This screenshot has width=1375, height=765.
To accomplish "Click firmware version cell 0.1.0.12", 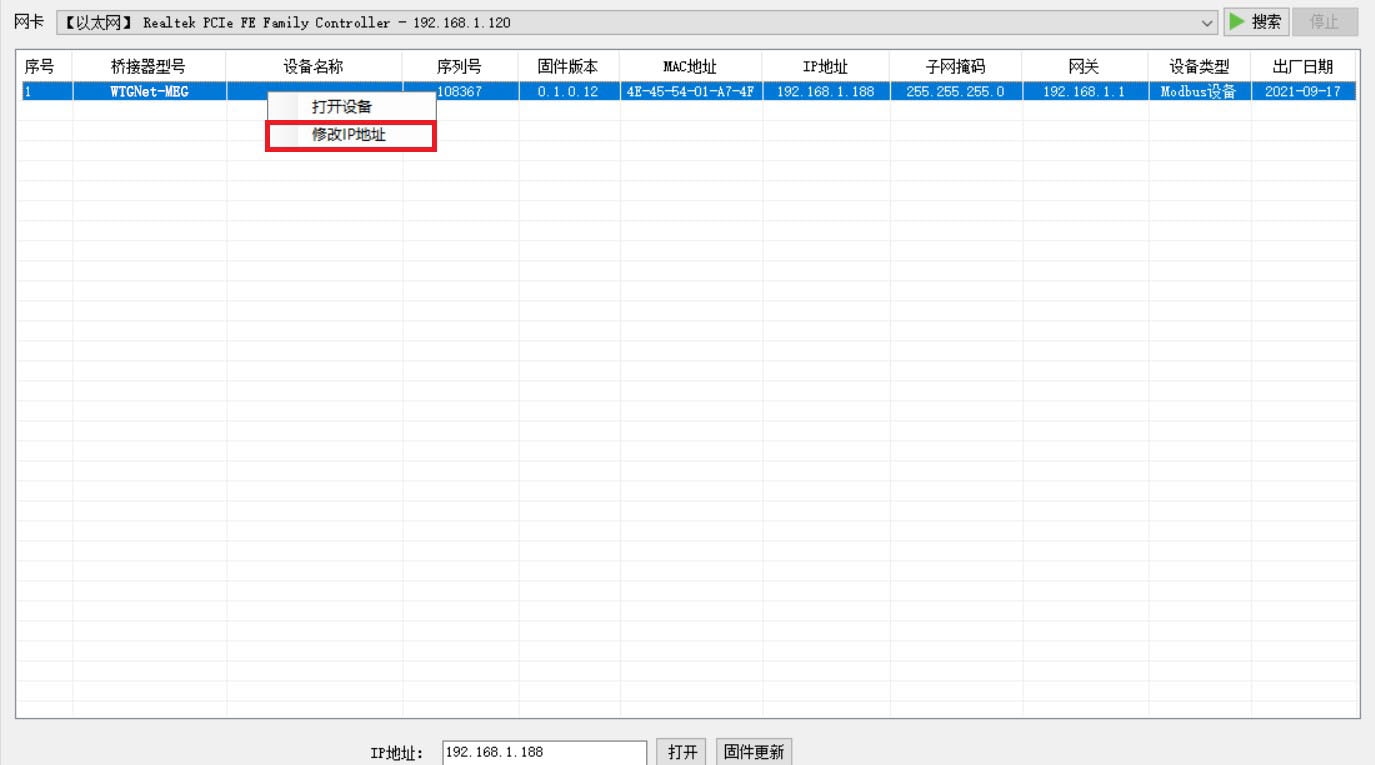I will (568, 92).
